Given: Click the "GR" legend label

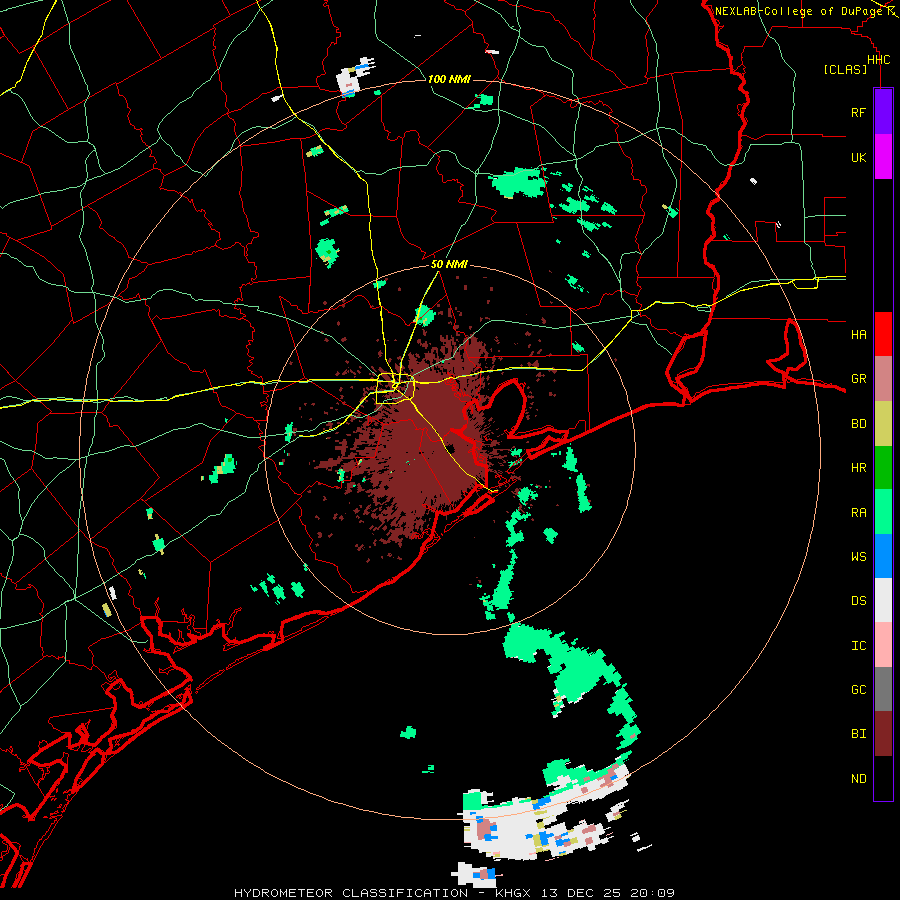Looking at the screenshot, I should 858,379.
